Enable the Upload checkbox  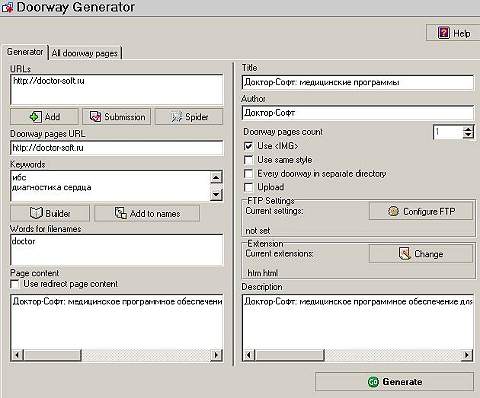pos(248,187)
